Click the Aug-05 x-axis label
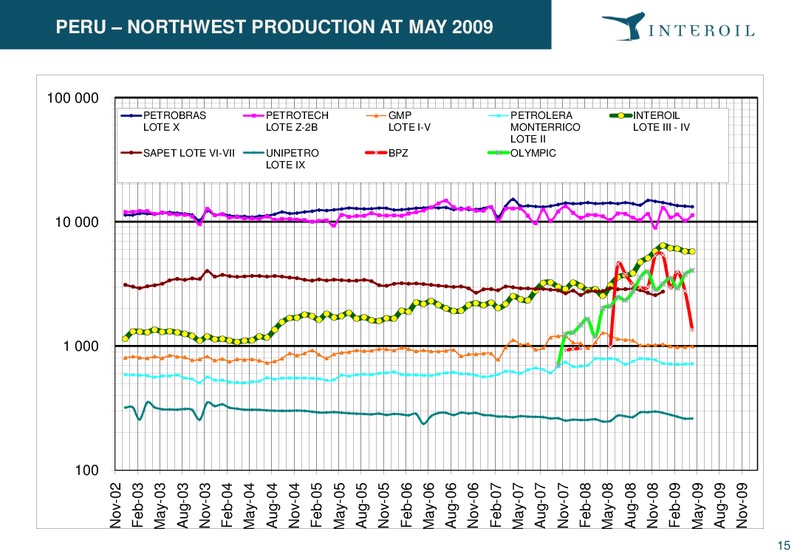Screen dimensions: 800x554 point(362,506)
